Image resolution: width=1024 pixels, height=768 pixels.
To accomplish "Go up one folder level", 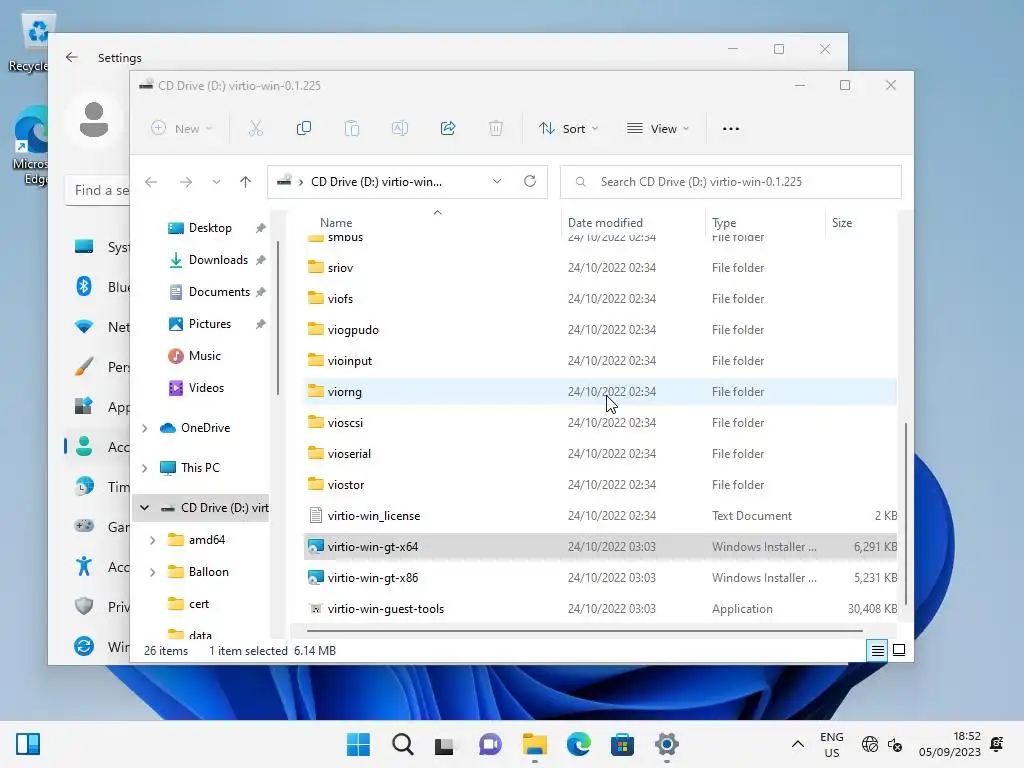I will coord(246,182).
